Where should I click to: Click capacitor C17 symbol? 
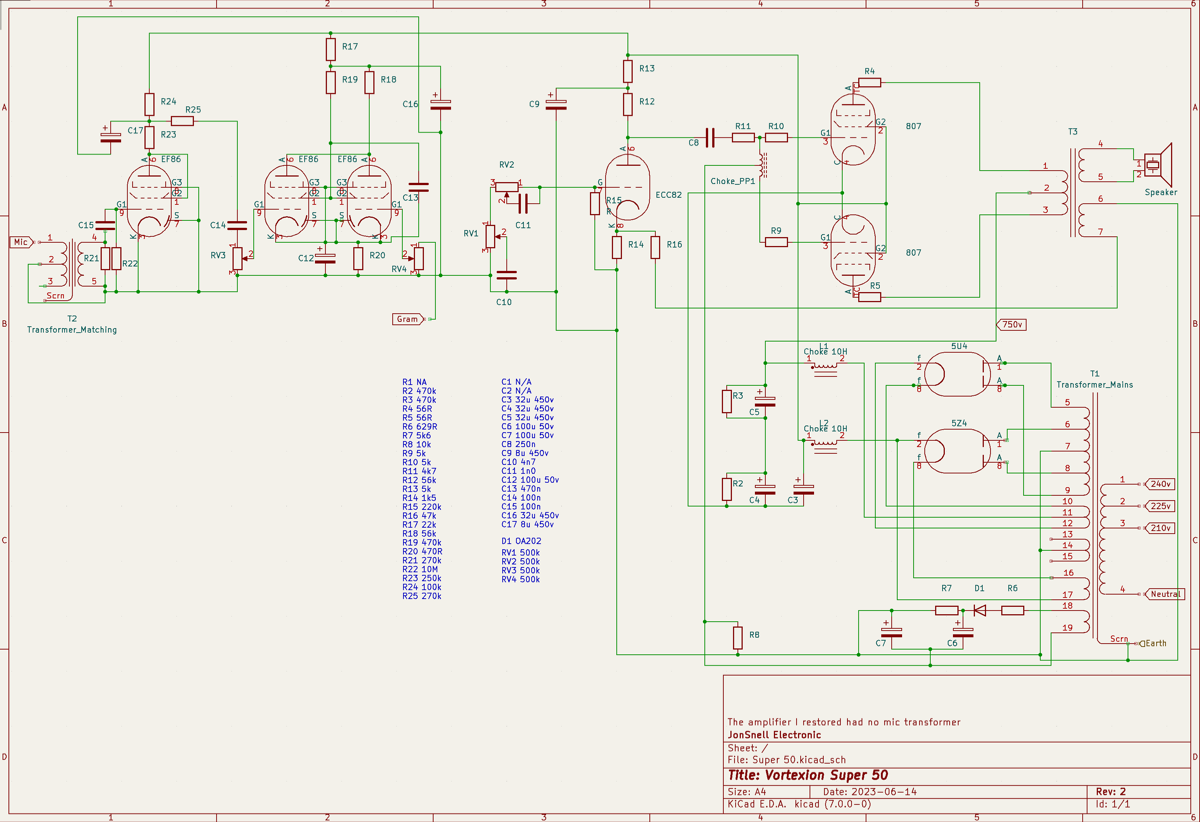click(x=110, y=136)
